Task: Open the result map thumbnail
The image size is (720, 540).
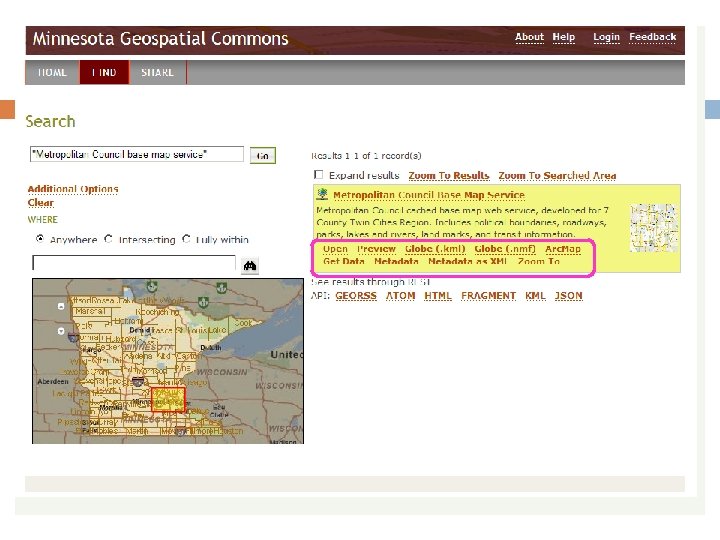Action: [x=654, y=228]
